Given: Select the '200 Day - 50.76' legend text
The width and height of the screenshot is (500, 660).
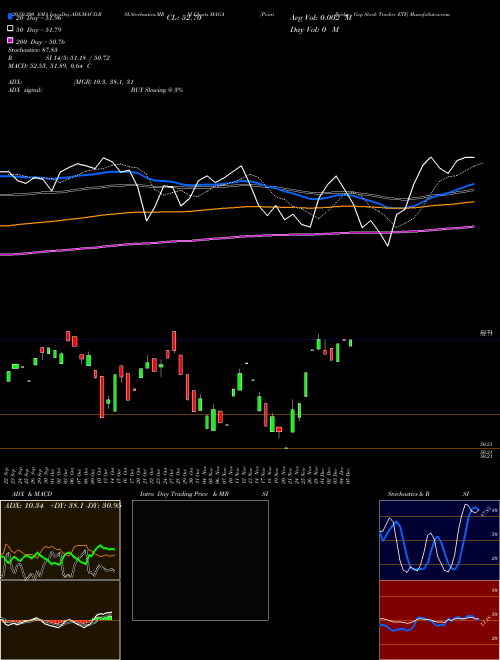Looking at the screenshot, I should click(40, 42).
